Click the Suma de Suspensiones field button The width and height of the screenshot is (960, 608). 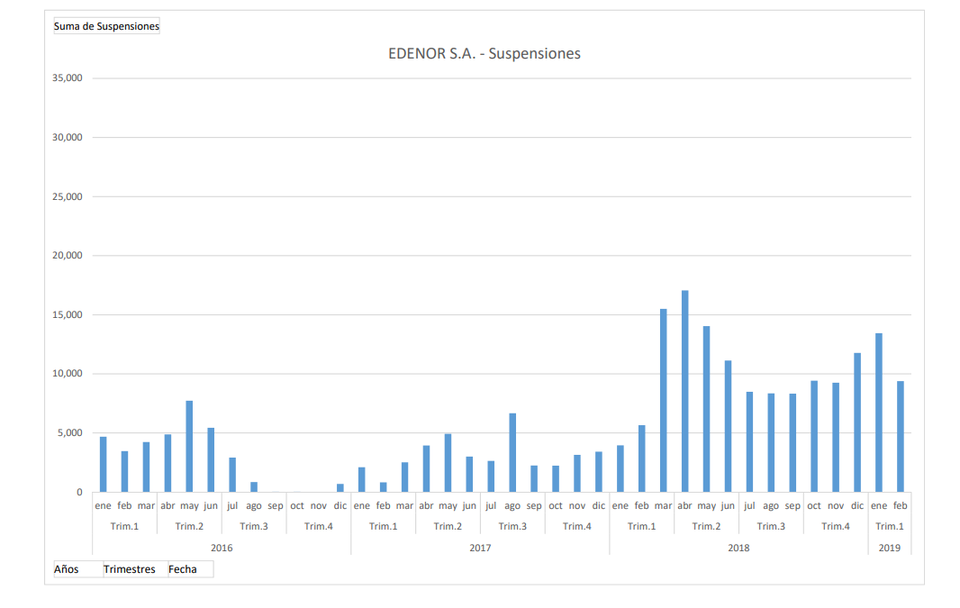point(107,26)
